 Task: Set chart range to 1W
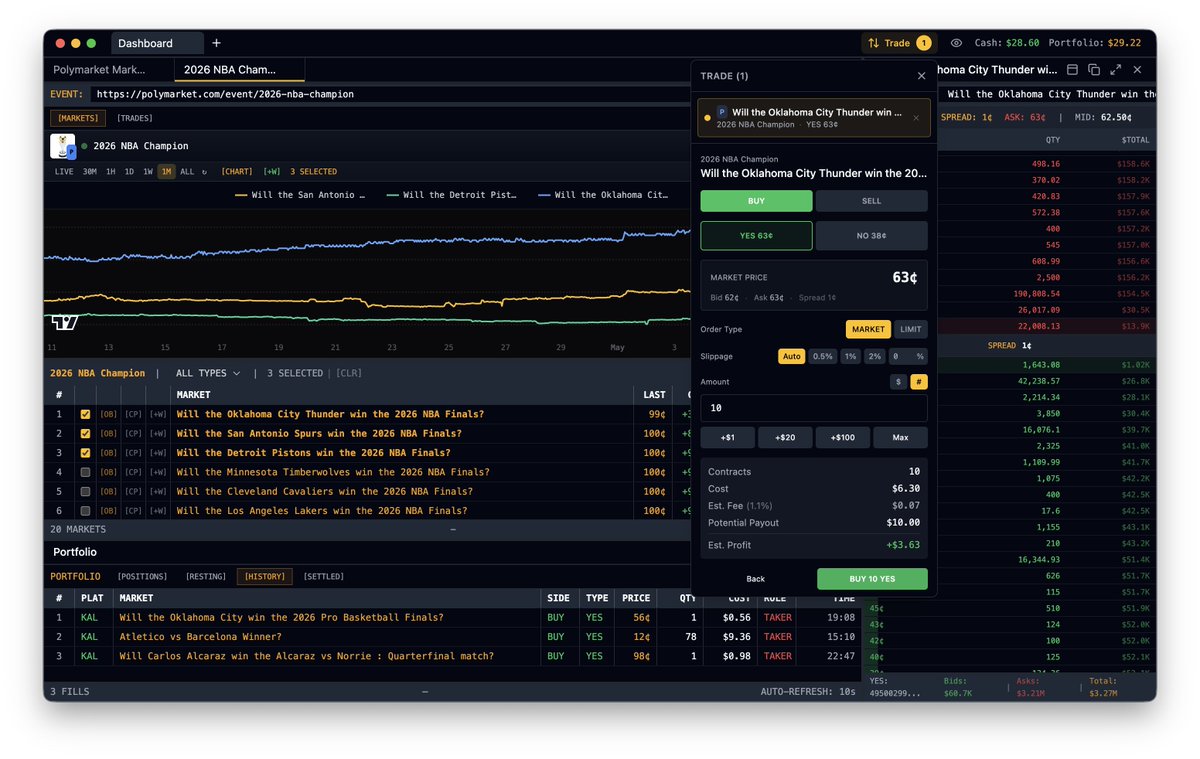(148, 172)
